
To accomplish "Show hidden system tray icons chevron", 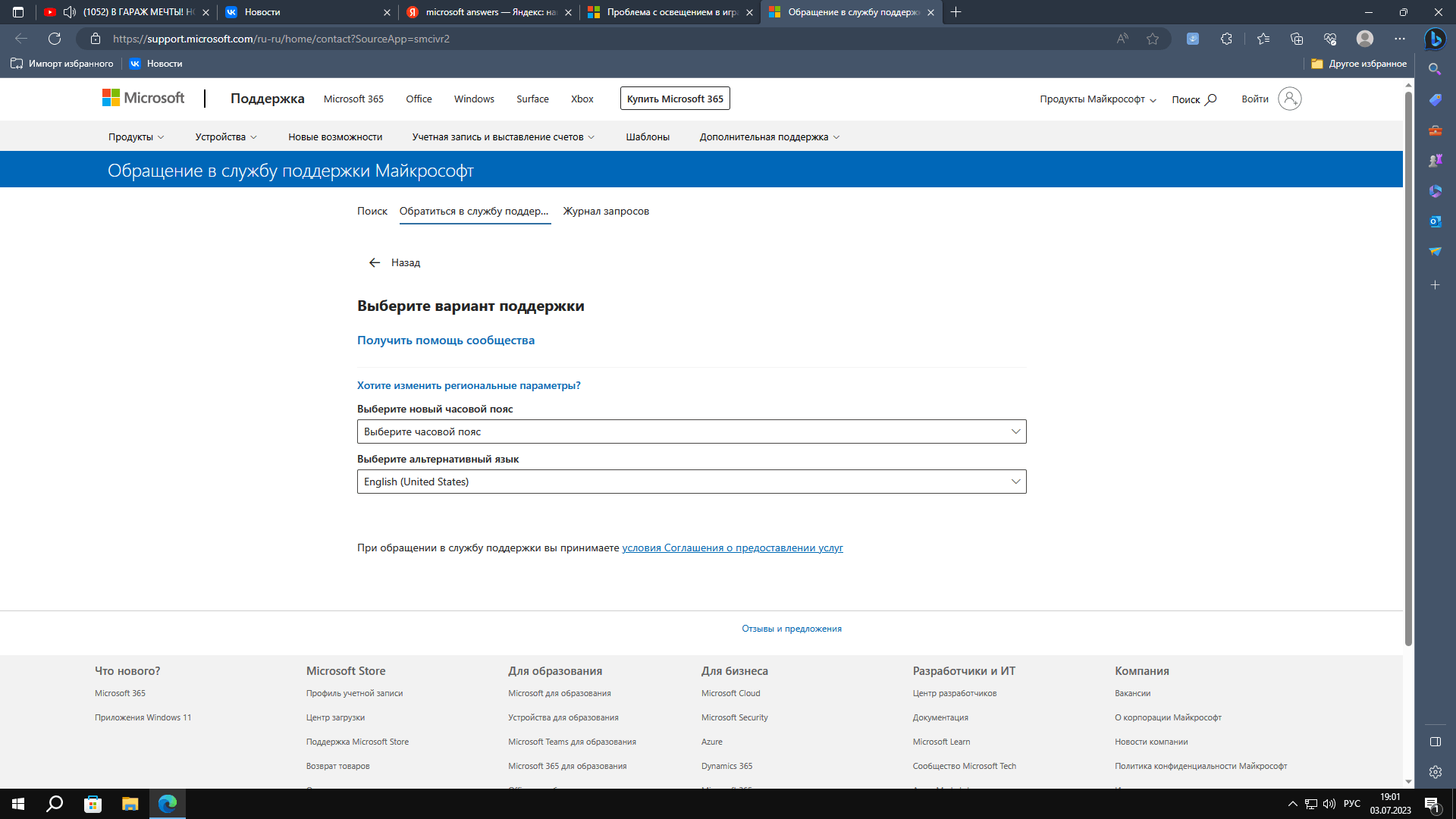I will pos(1293,804).
